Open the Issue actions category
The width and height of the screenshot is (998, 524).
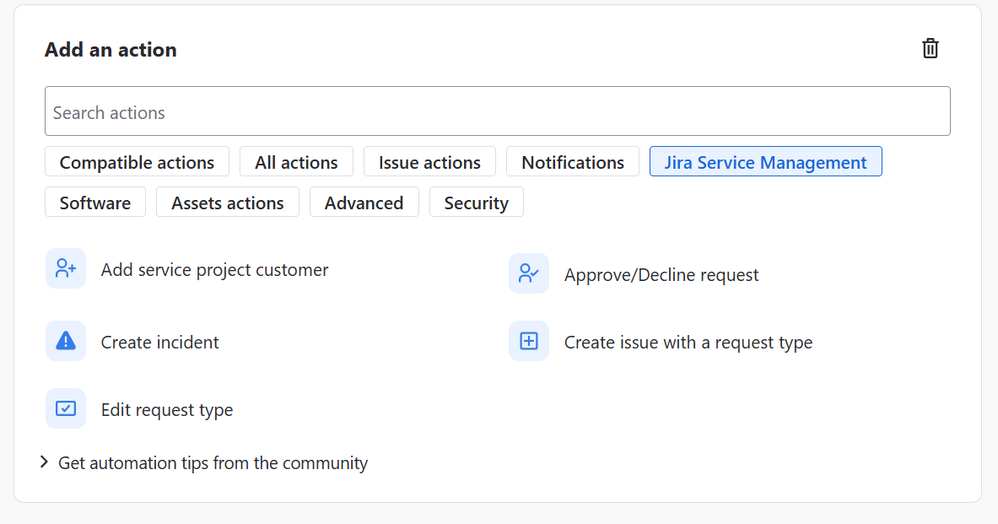tap(430, 162)
